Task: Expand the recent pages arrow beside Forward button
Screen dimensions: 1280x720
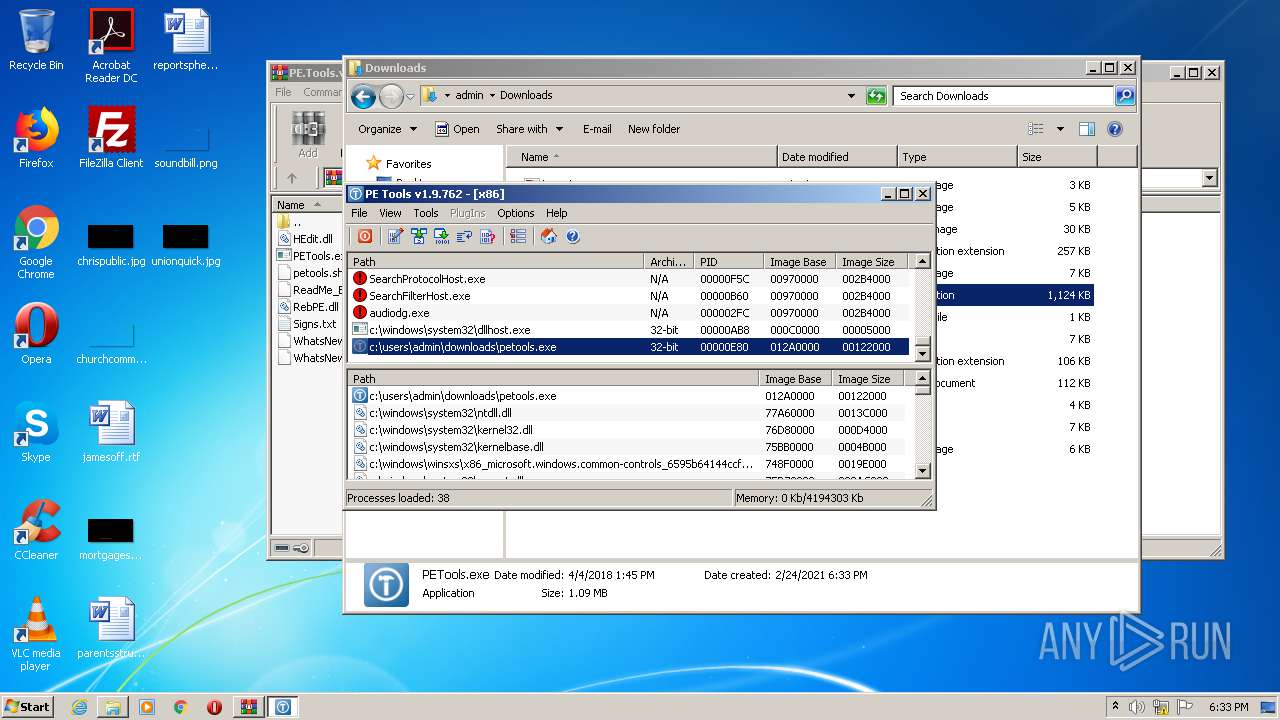Action: (410, 97)
